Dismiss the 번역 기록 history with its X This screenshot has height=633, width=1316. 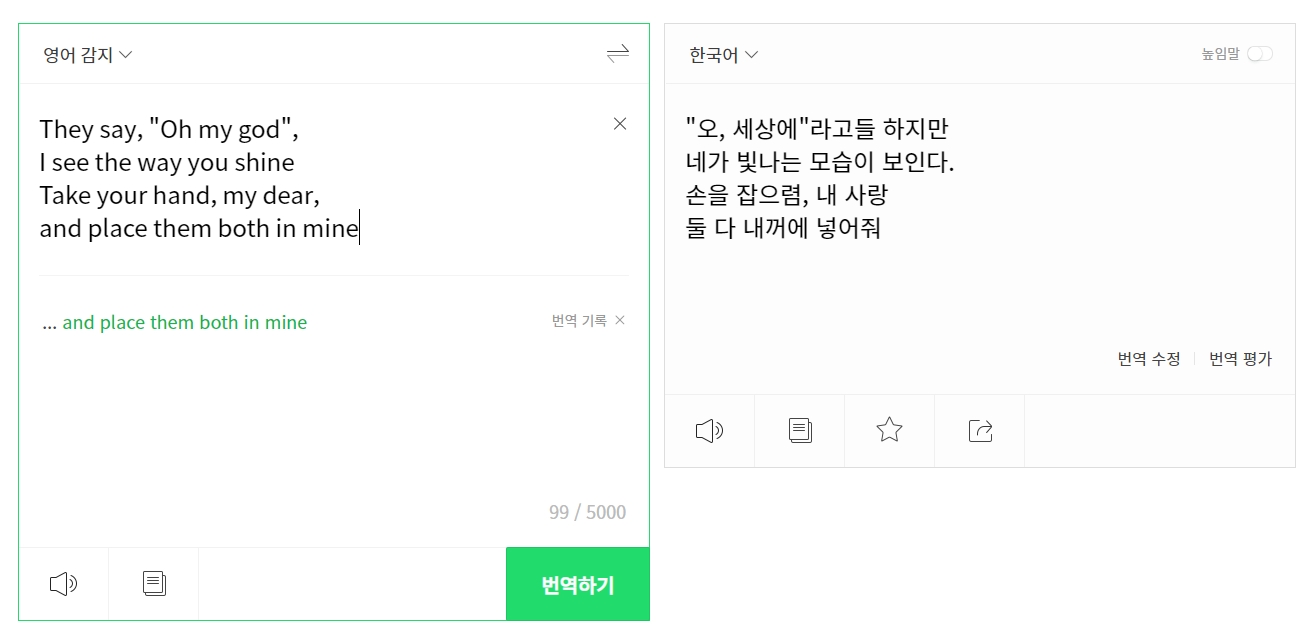[x=621, y=321]
